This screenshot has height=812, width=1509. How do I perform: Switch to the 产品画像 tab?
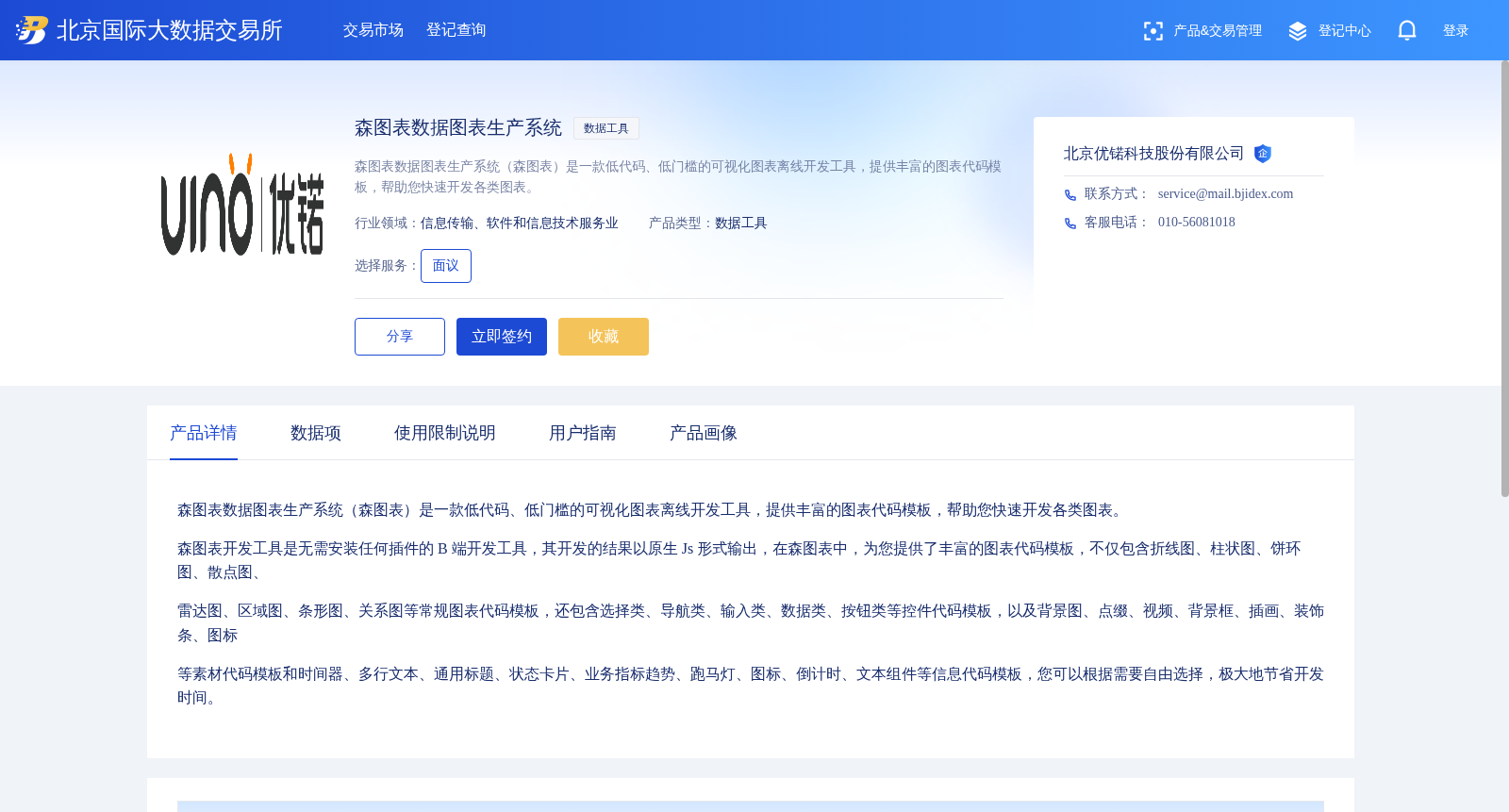pyautogui.click(x=704, y=433)
